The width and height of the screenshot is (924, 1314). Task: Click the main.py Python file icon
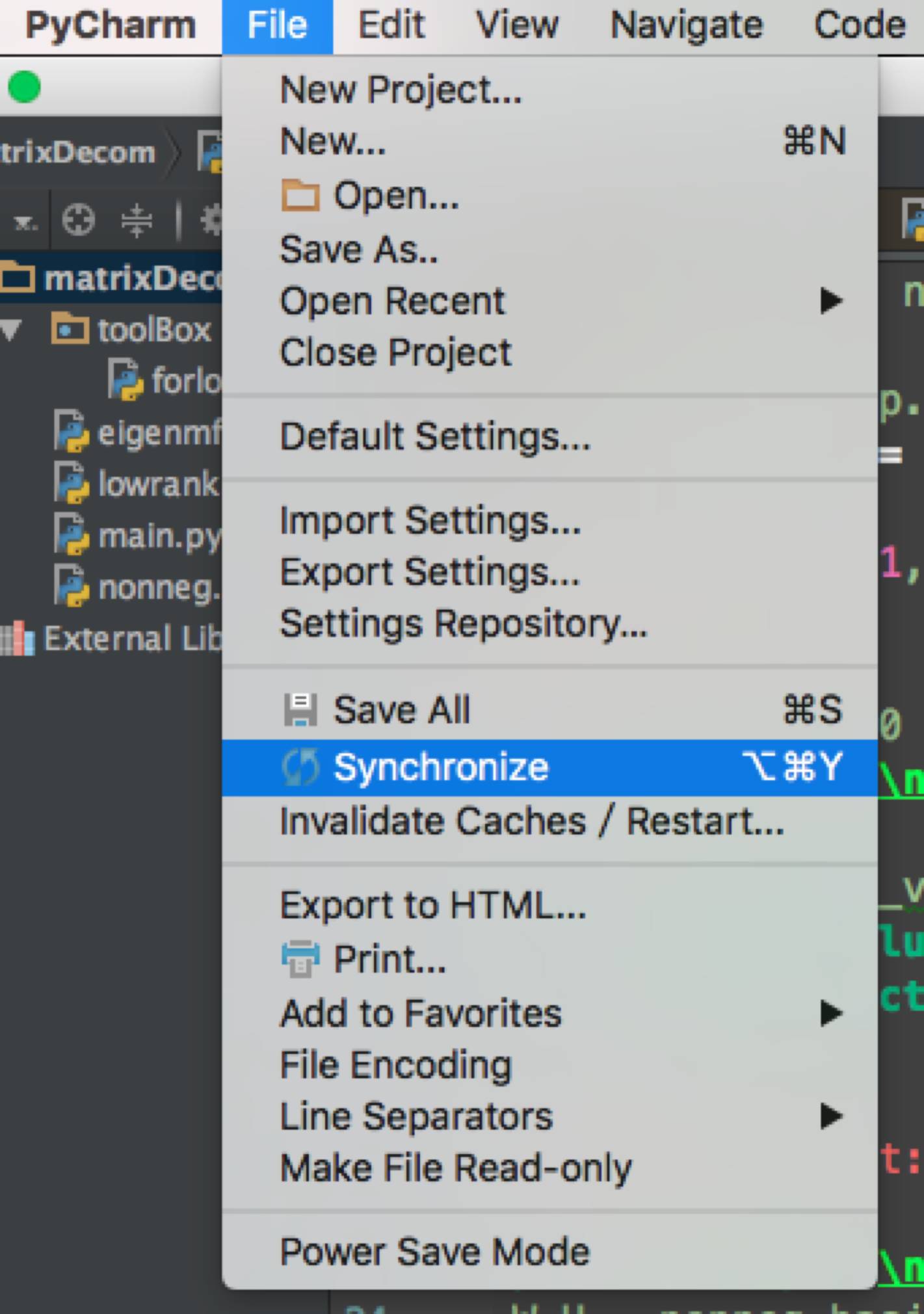pos(71,535)
